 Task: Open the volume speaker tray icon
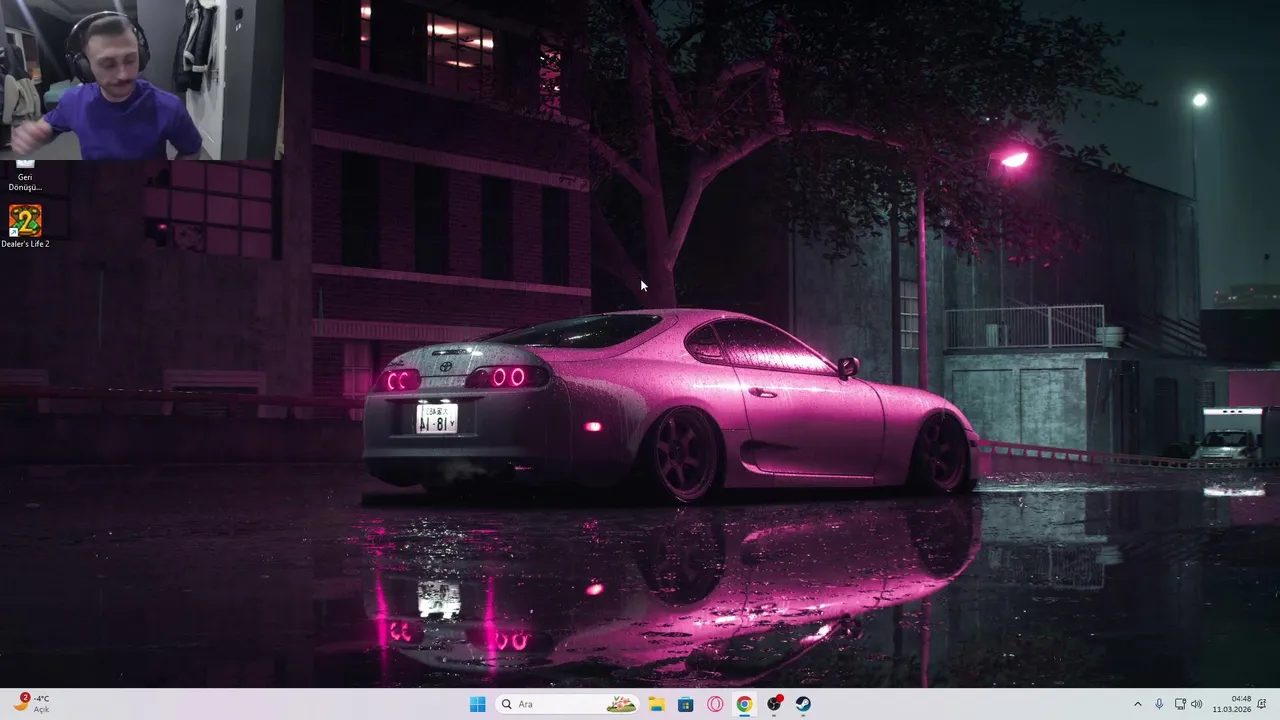coord(1197,704)
